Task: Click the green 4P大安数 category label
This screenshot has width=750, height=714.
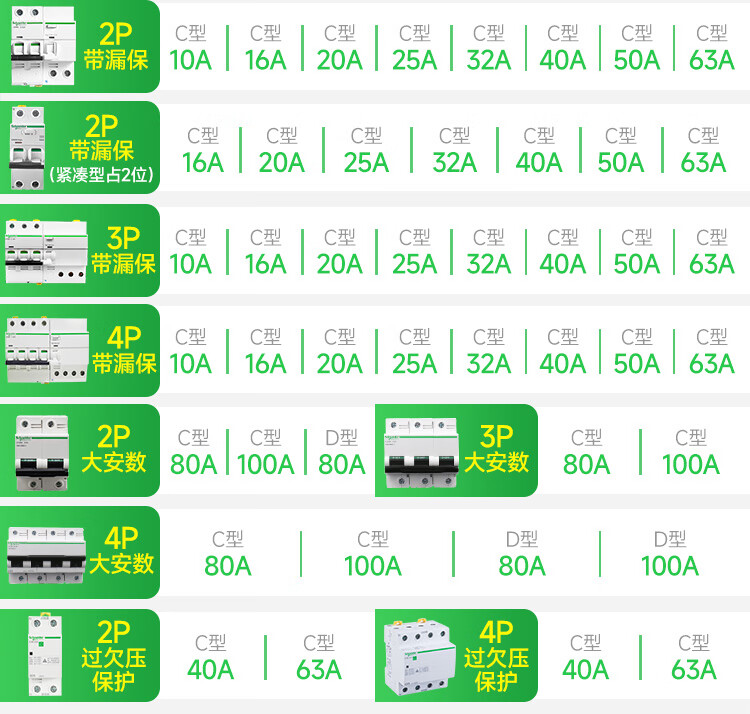Action: point(121,551)
